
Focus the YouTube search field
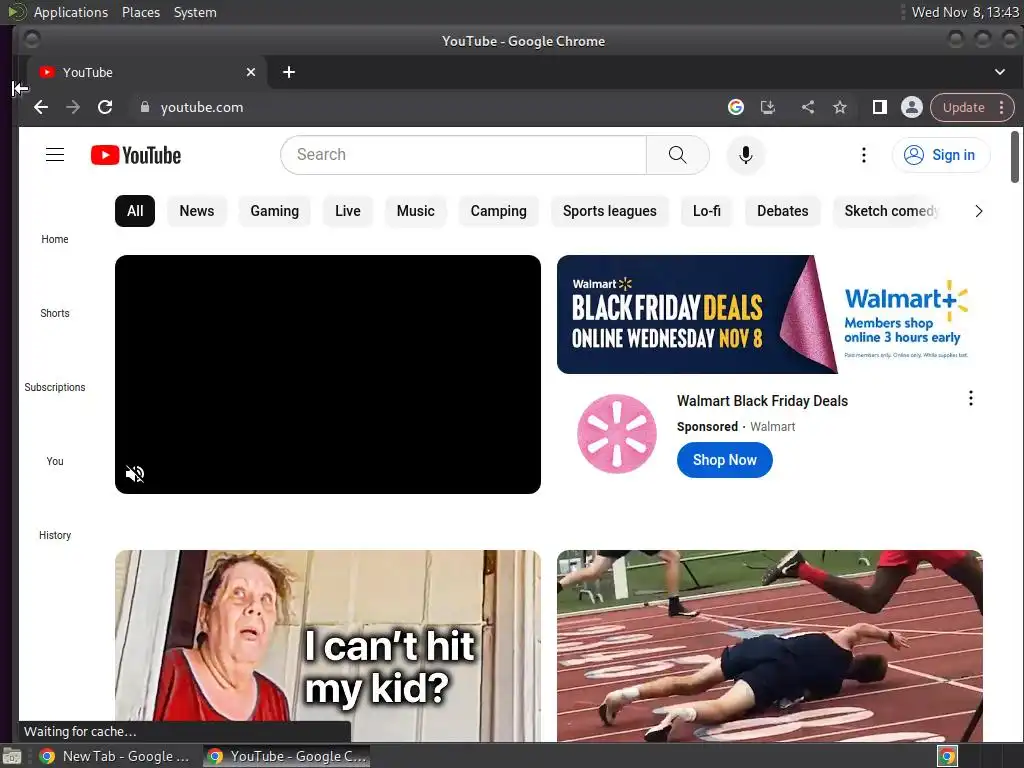pyautogui.click(x=464, y=155)
